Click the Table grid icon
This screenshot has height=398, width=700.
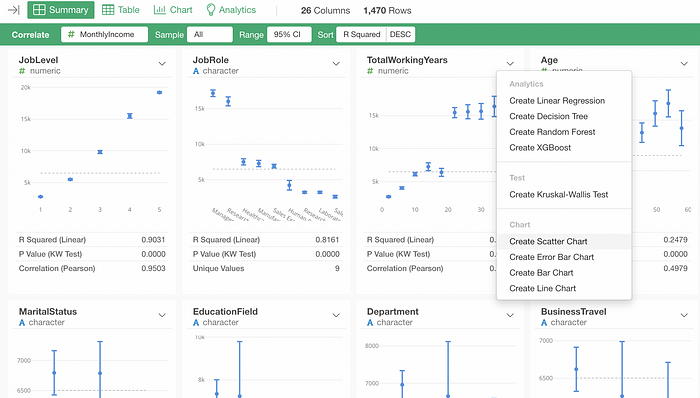[x=108, y=10]
